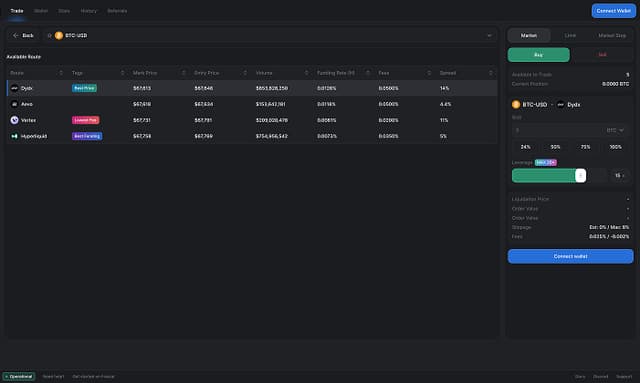640x383 pixels.
Task: Click Dydx mark price $67,613
Action: [x=142, y=88]
